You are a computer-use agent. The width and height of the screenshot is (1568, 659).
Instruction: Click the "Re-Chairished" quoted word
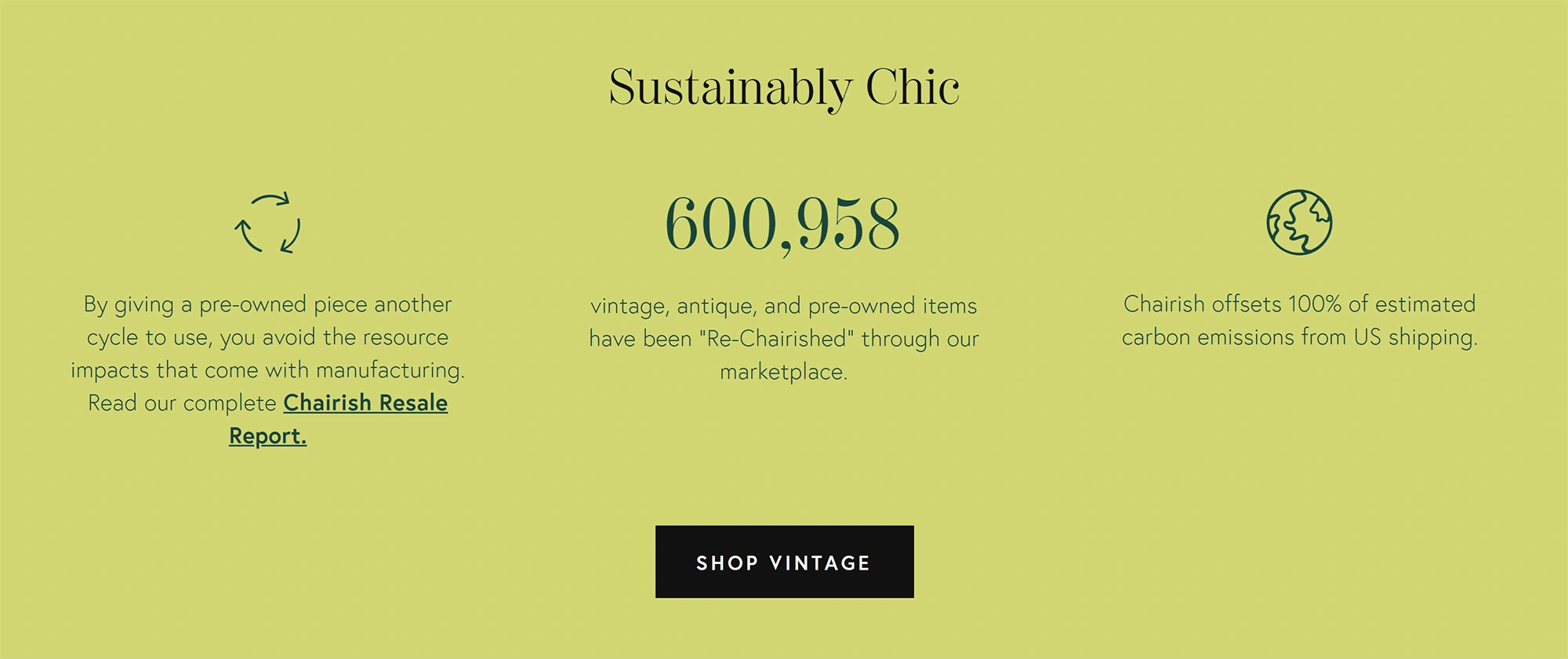[776, 338]
